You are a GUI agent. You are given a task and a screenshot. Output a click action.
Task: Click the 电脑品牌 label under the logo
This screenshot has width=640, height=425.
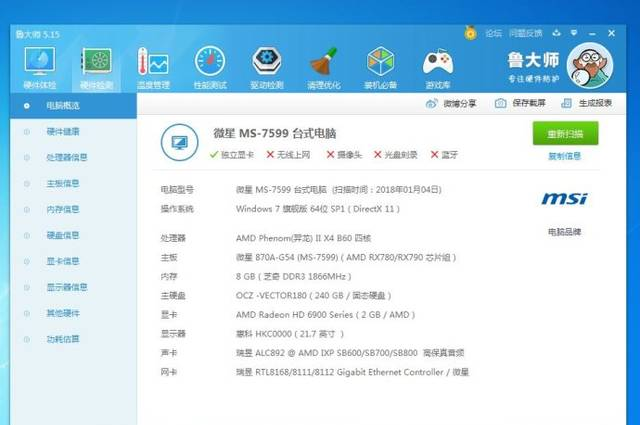(x=564, y=232)
